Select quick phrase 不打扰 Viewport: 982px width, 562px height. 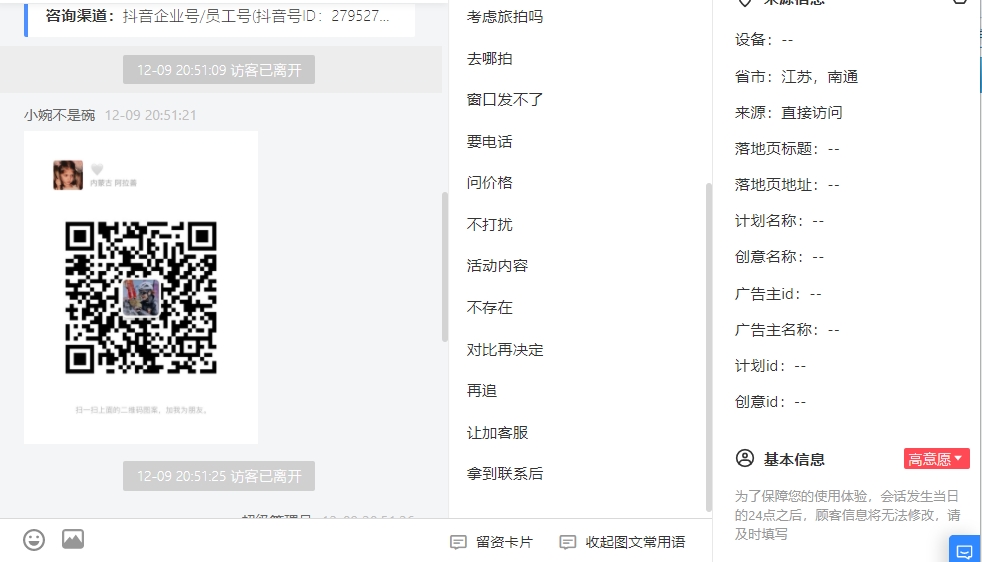tap(489, 224)
